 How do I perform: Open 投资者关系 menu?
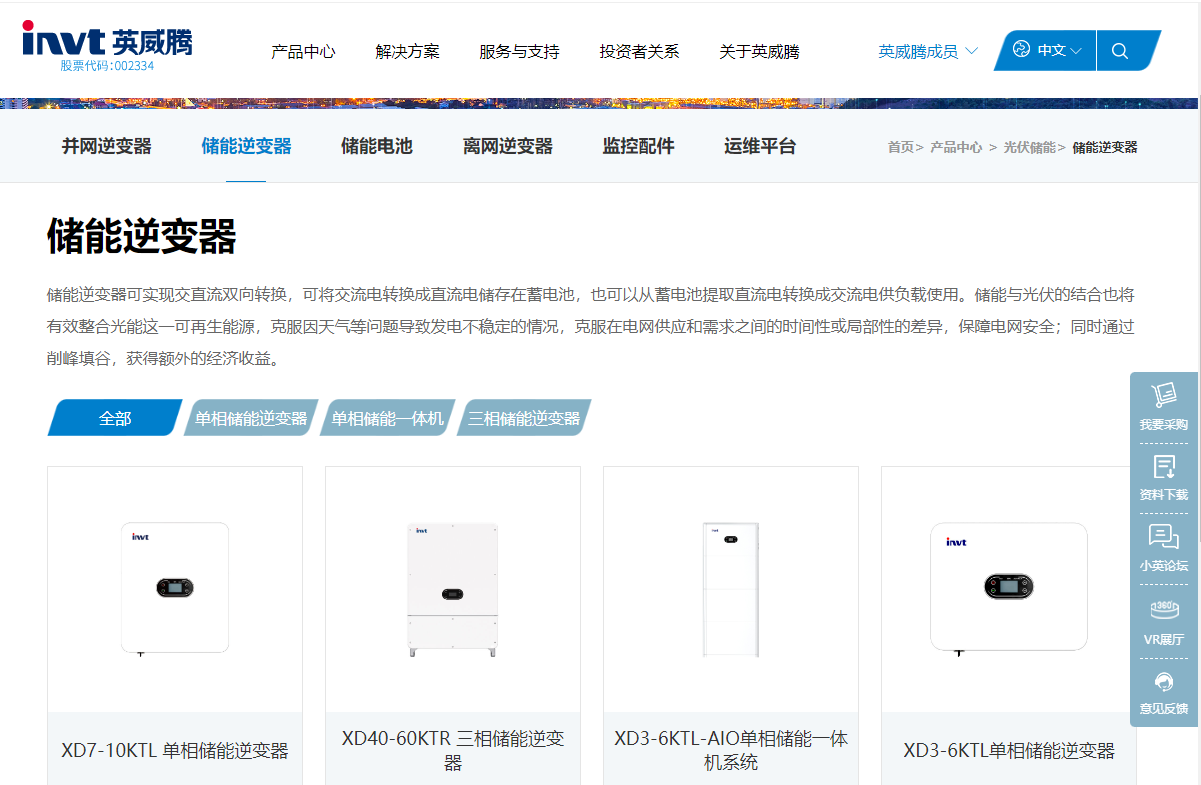tap(639, 51)
